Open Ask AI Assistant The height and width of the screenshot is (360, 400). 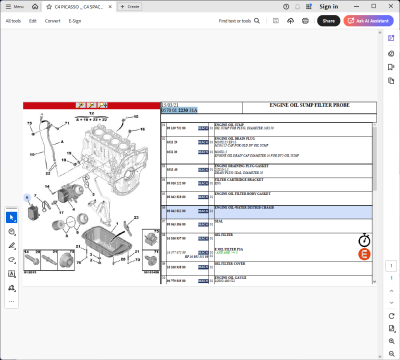coord(369,21)
